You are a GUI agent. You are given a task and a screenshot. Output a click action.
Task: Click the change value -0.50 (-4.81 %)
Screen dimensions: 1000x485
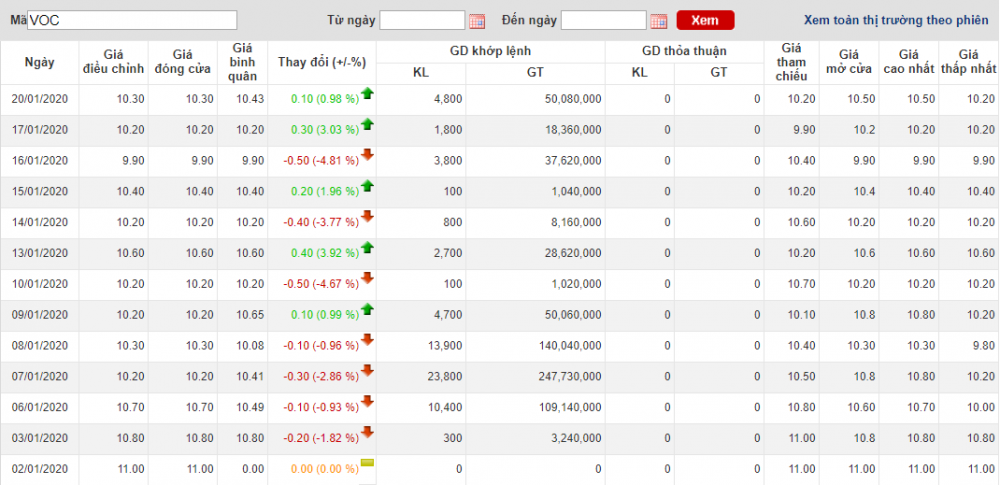[321, 161]
